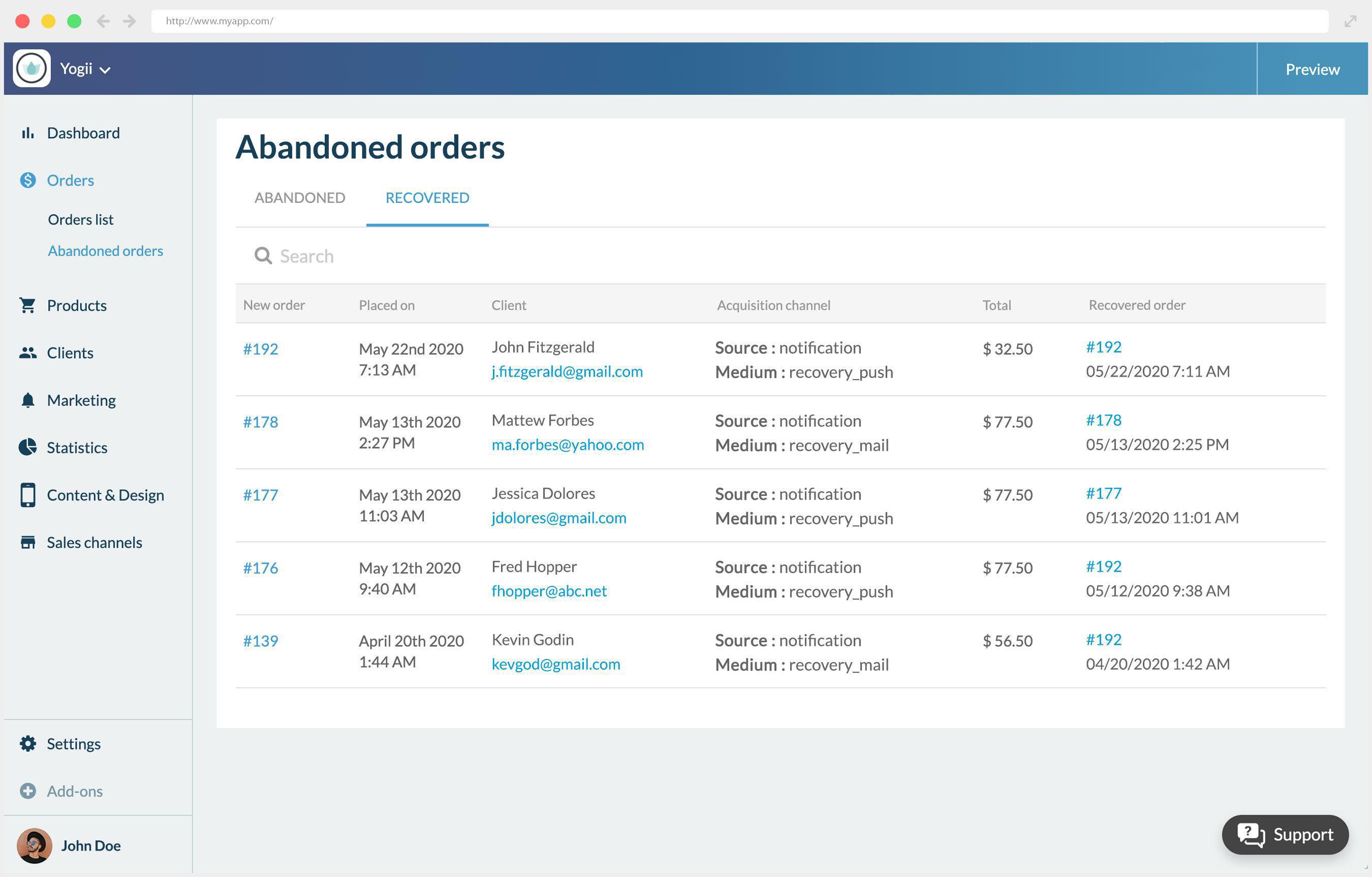
Task: Click the Statistics pie chart icon
Action: point(27,447)
